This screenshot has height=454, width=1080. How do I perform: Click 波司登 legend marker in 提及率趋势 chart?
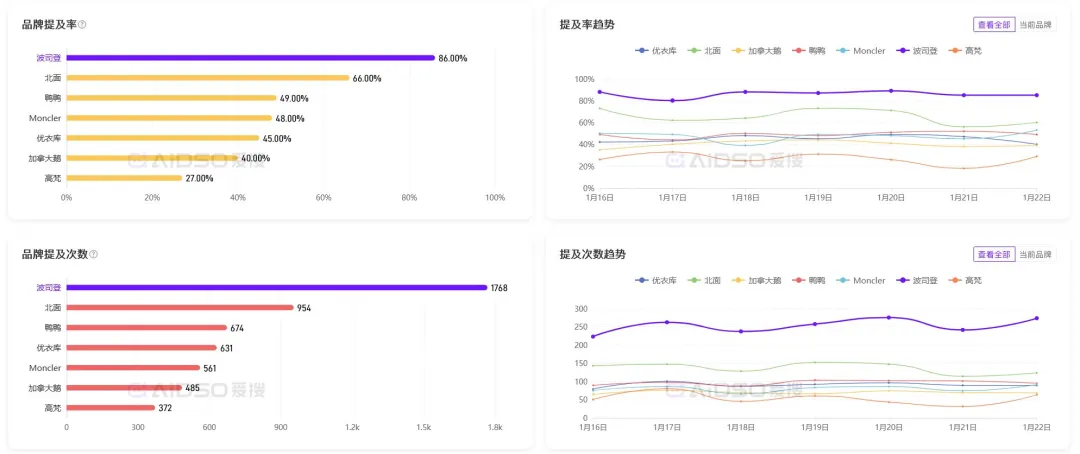pos(903,50)
